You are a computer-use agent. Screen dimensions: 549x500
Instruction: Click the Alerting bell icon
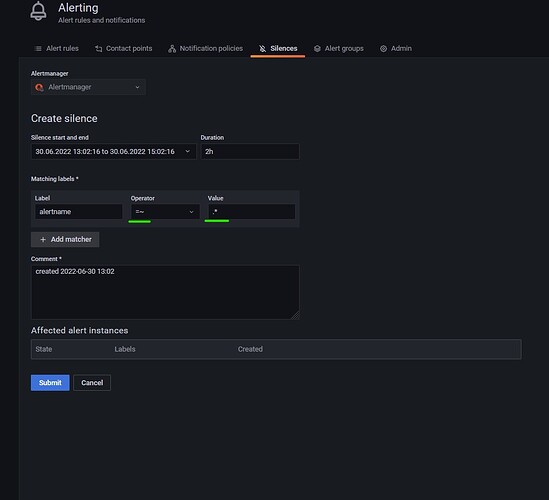coord(38,12)
